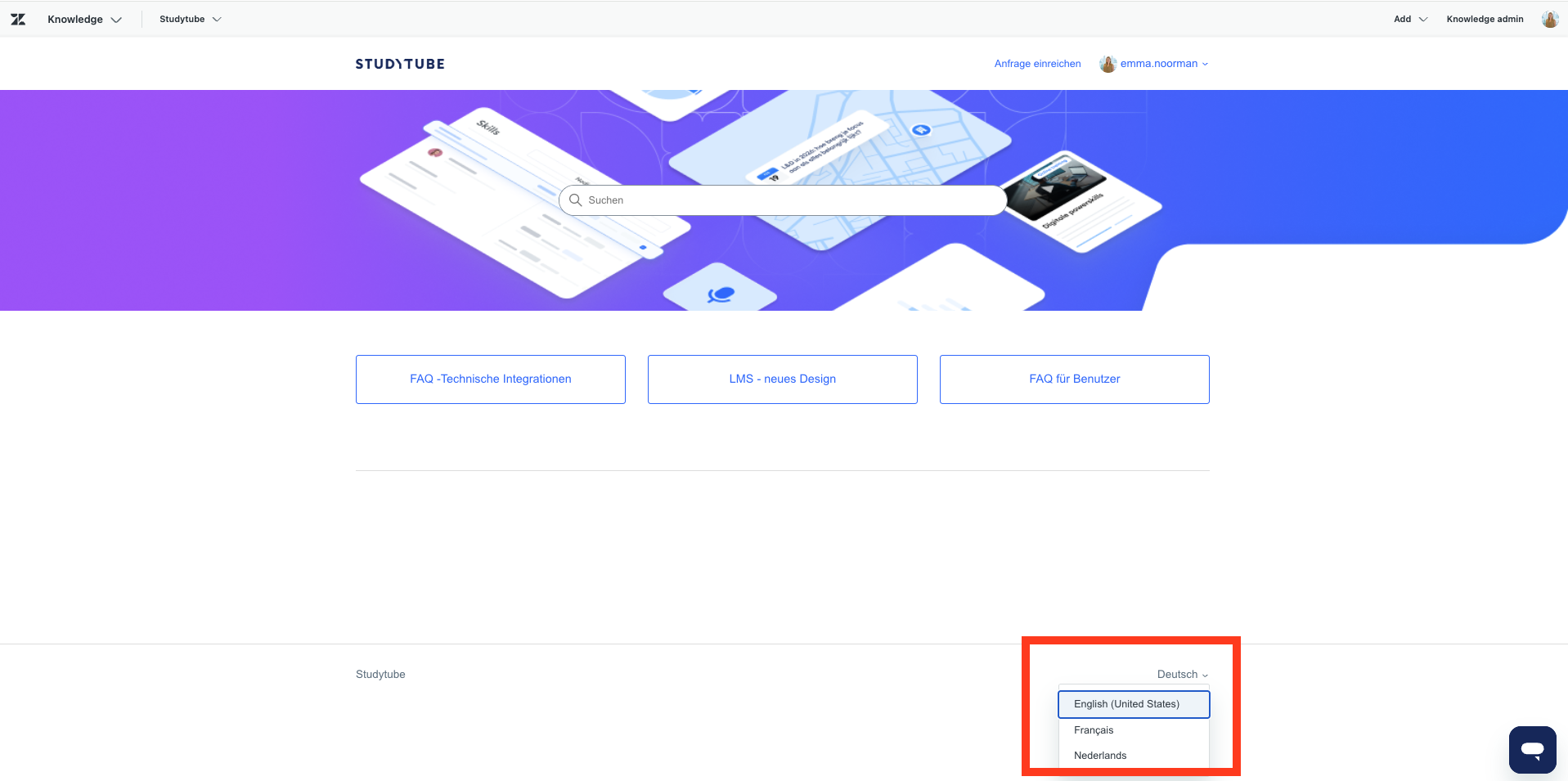Image resolution: width=1568 pixels, height=781 pixels.
Task: Select English (United States) language
Action: pos(1134,704)
